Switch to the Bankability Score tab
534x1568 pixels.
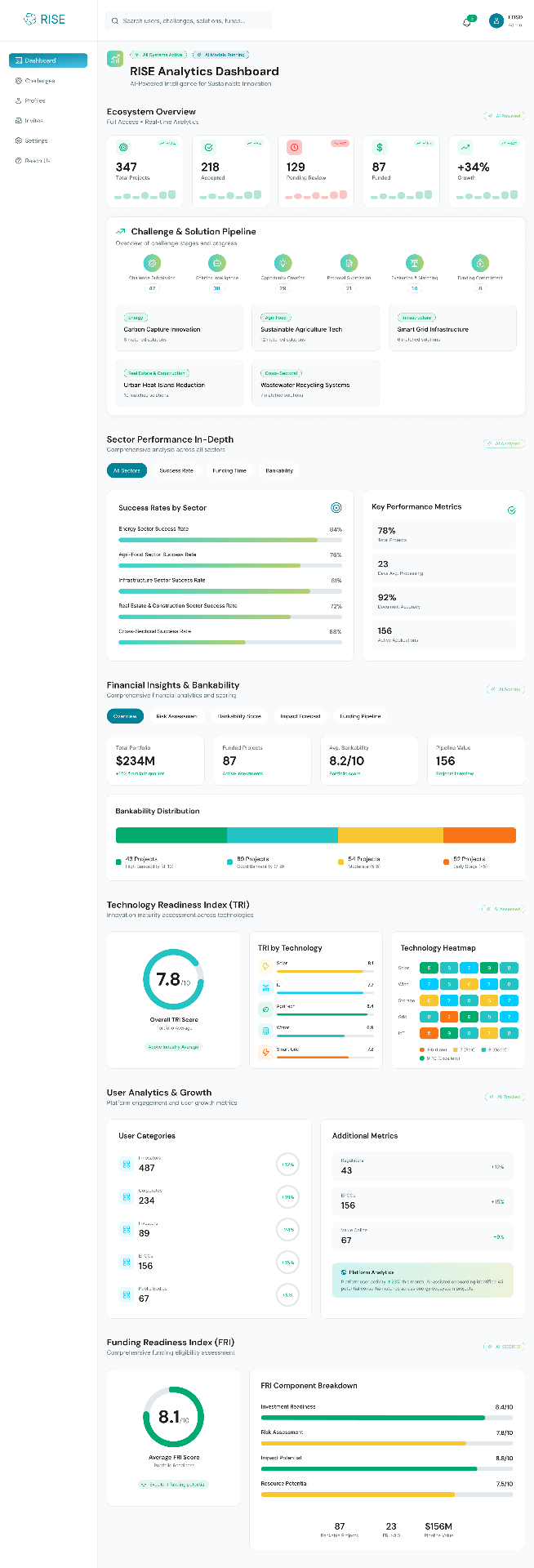(x=239, y=716)
